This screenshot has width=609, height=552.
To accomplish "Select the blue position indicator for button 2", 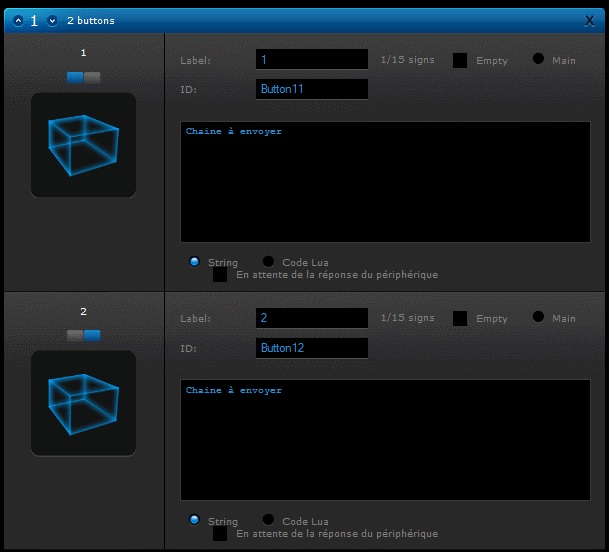I will 92,336.
